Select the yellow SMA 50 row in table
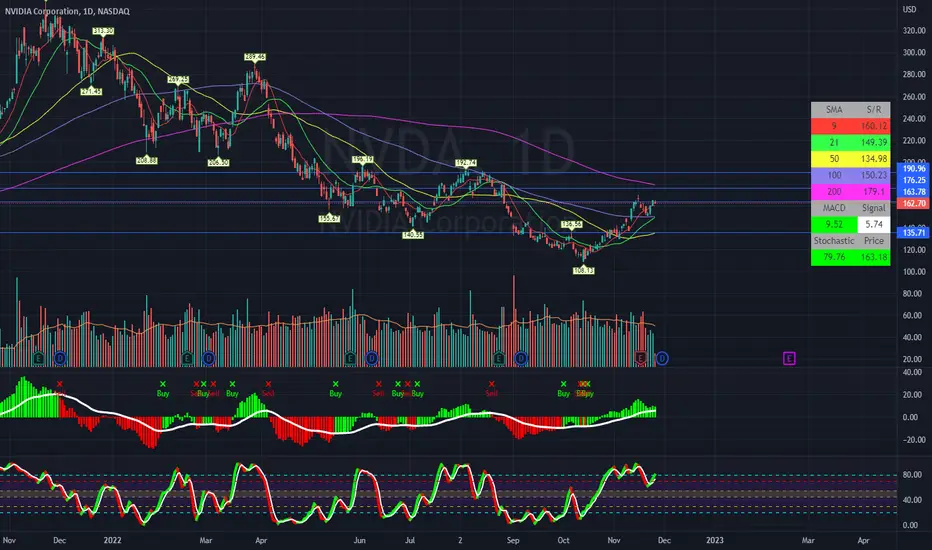 tap(851, 159)
